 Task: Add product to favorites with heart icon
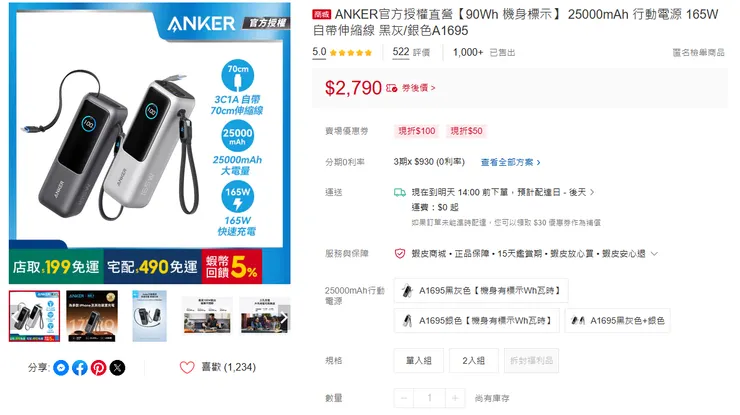coord(187,367)
